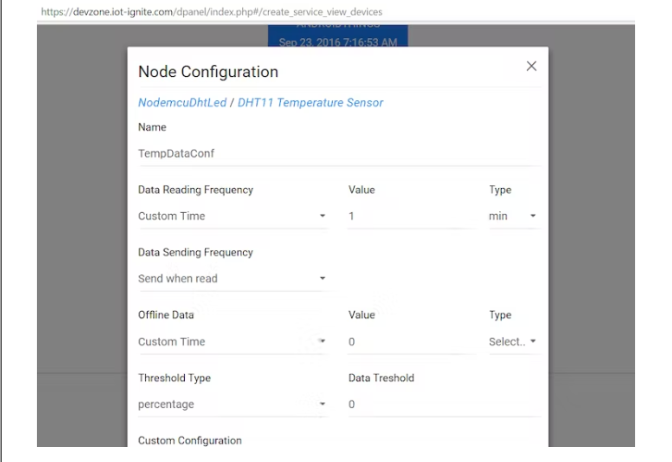Click the Sep 23, 2016 timestamp header
The width and height of the screenshot is (672, 462).
[x=338, y=43]
